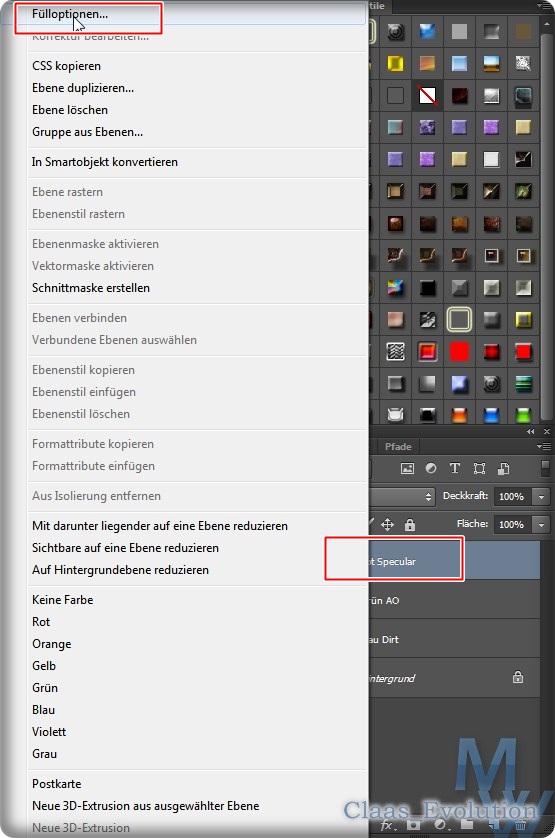The height and width of the screenshot is (838, 555).
Task: Open the styles panel flyout menu
Action: tap(544, 6)
